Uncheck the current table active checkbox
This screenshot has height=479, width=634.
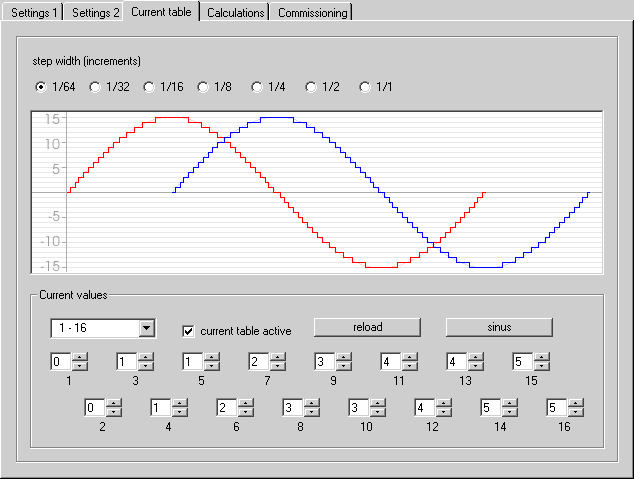coord(188,331)
